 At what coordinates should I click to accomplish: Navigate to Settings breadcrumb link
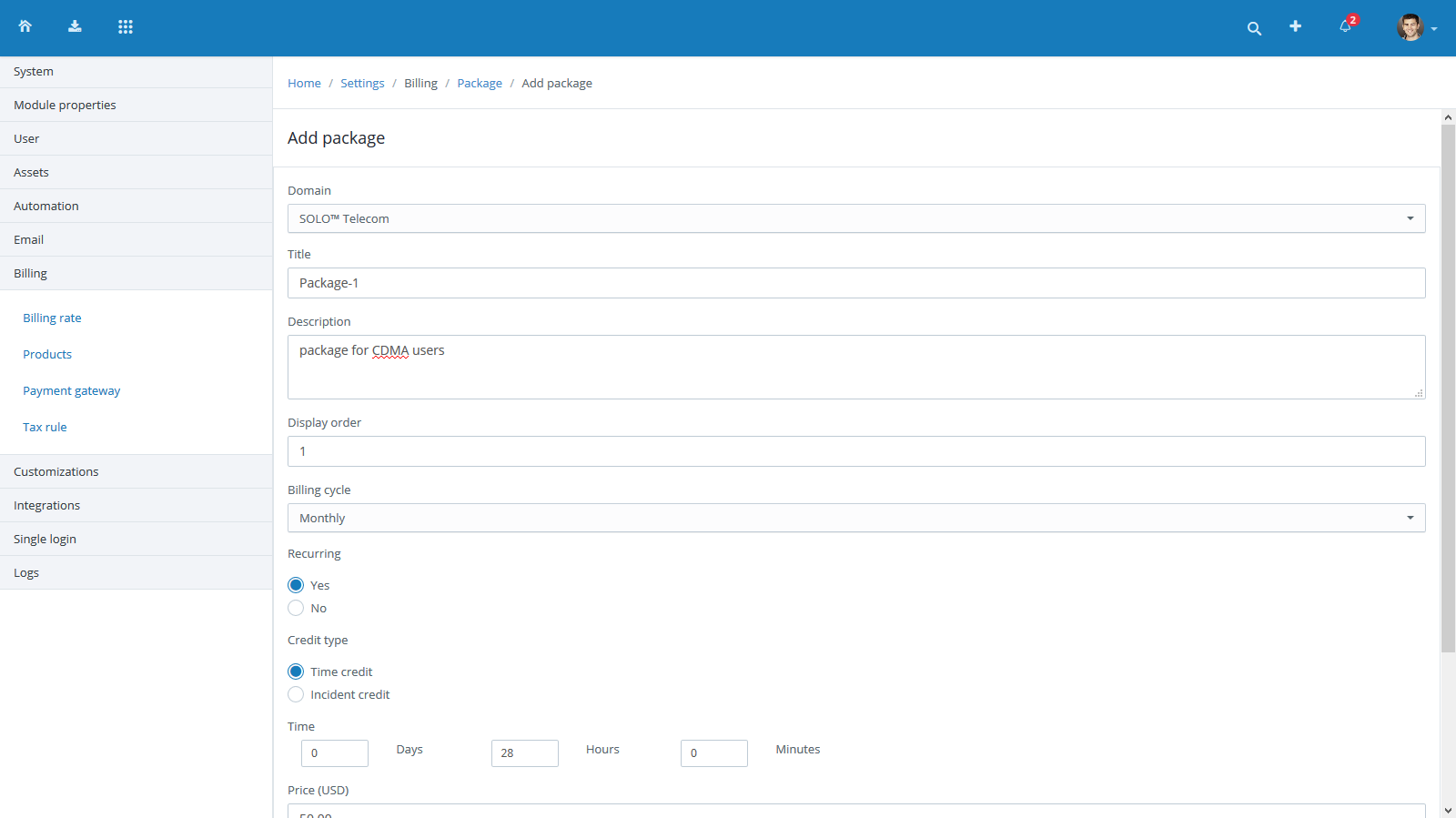[x=362, y=83]
